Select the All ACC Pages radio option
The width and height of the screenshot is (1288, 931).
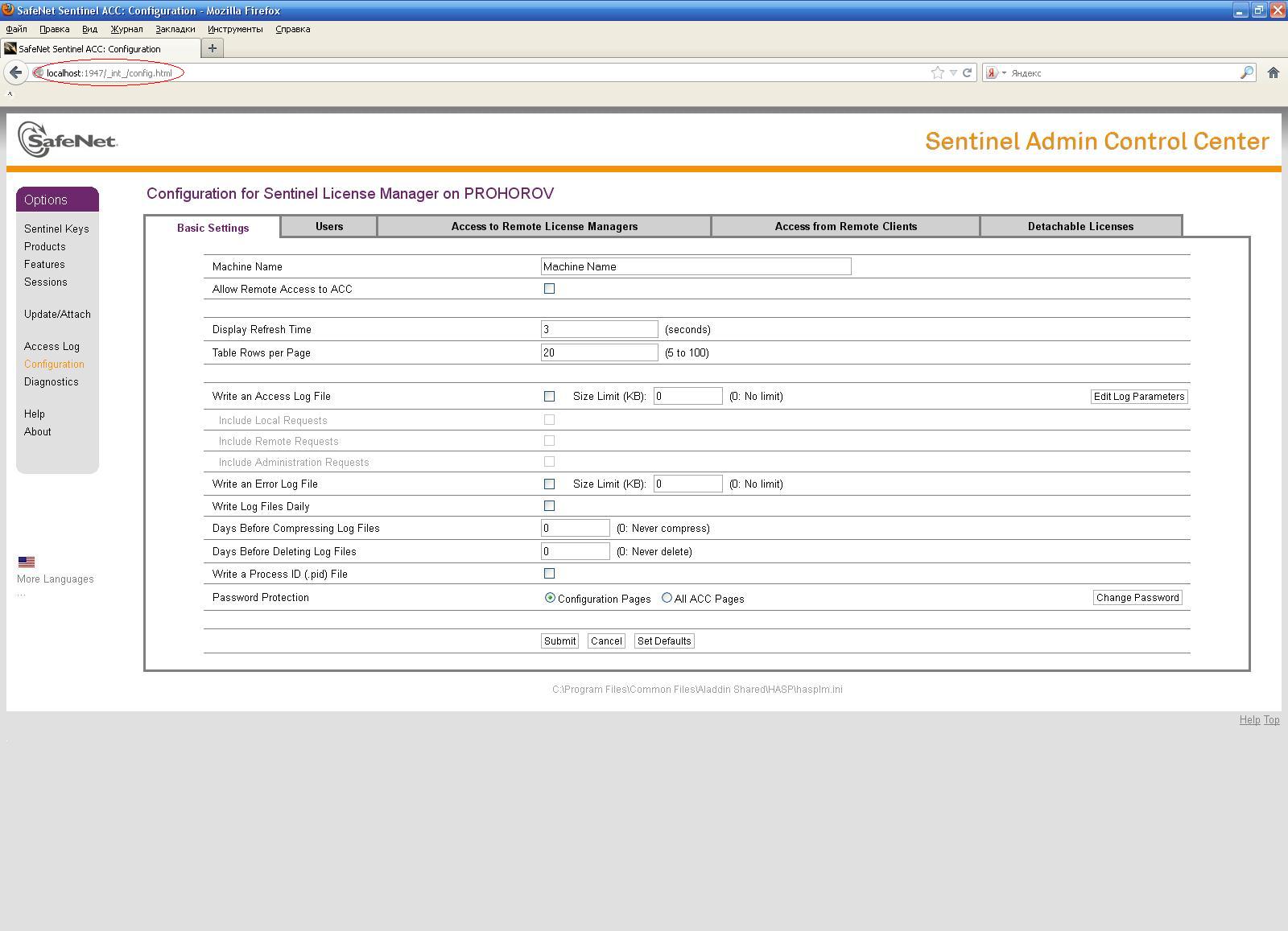(667, 598)
